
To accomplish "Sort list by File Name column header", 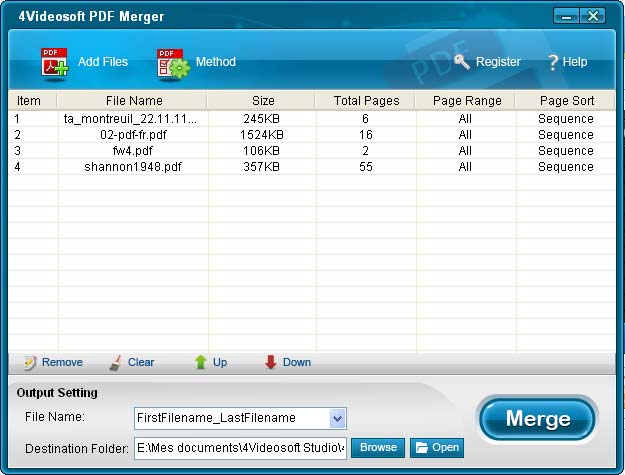I will click(x=132, y=101).
